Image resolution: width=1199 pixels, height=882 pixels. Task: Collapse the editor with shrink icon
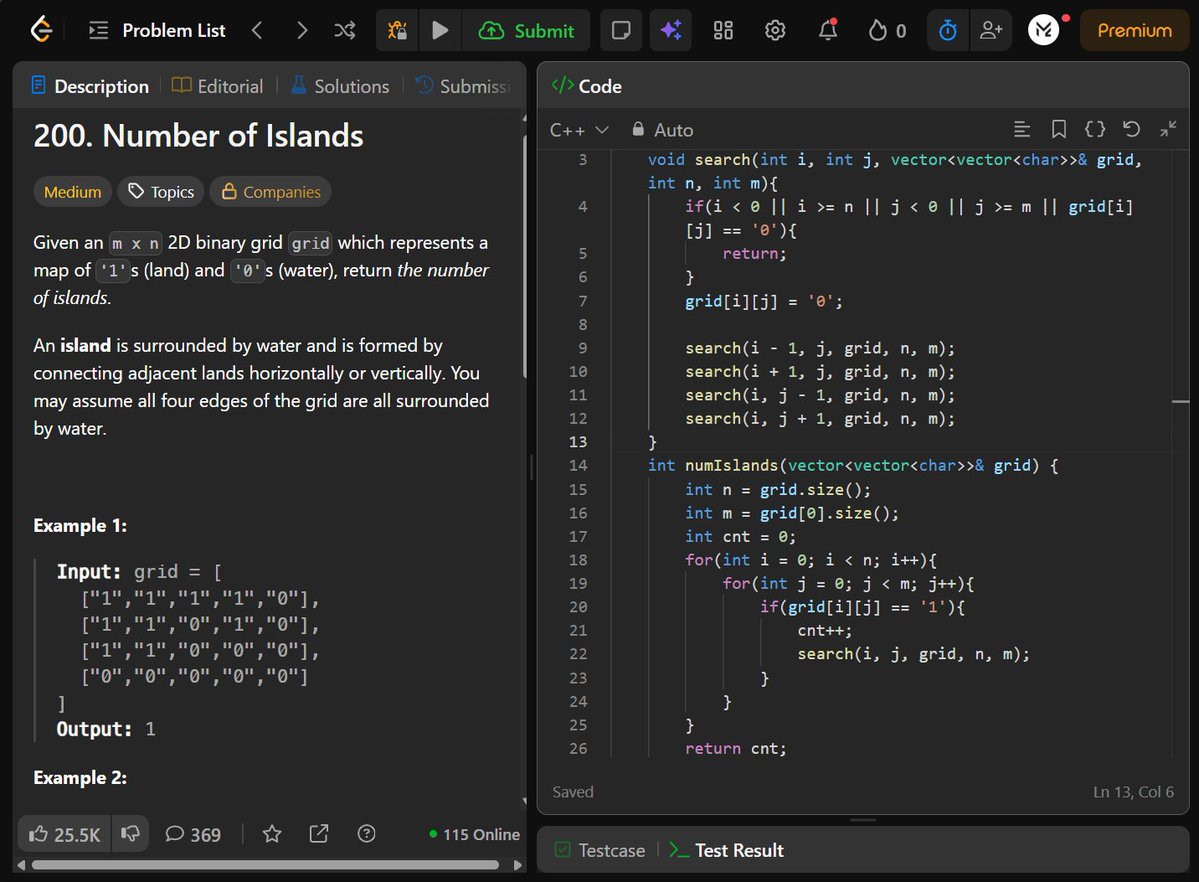point(1168,129)
